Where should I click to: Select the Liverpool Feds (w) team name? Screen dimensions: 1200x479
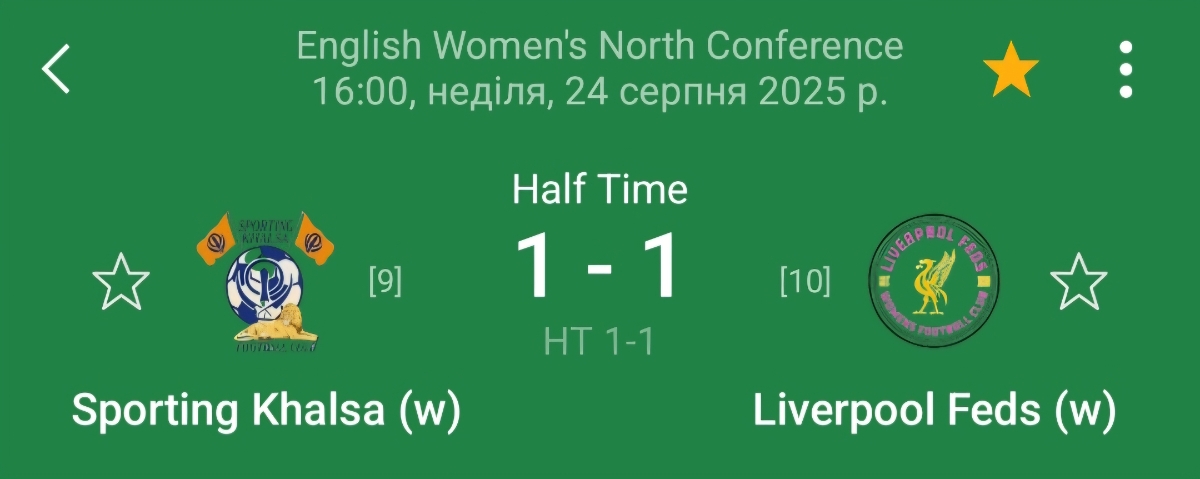[x=934, y=410]
